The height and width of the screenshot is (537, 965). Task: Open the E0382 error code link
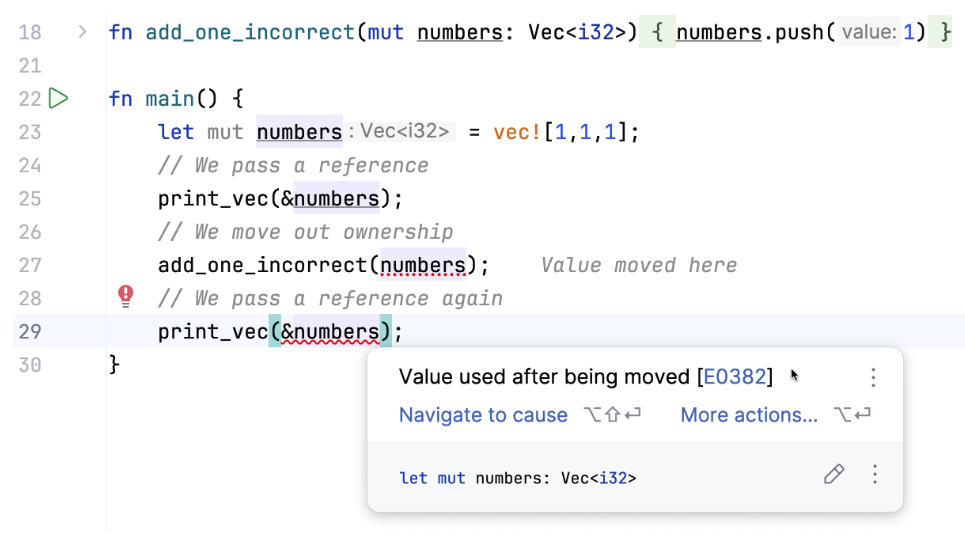click(735, 377)
